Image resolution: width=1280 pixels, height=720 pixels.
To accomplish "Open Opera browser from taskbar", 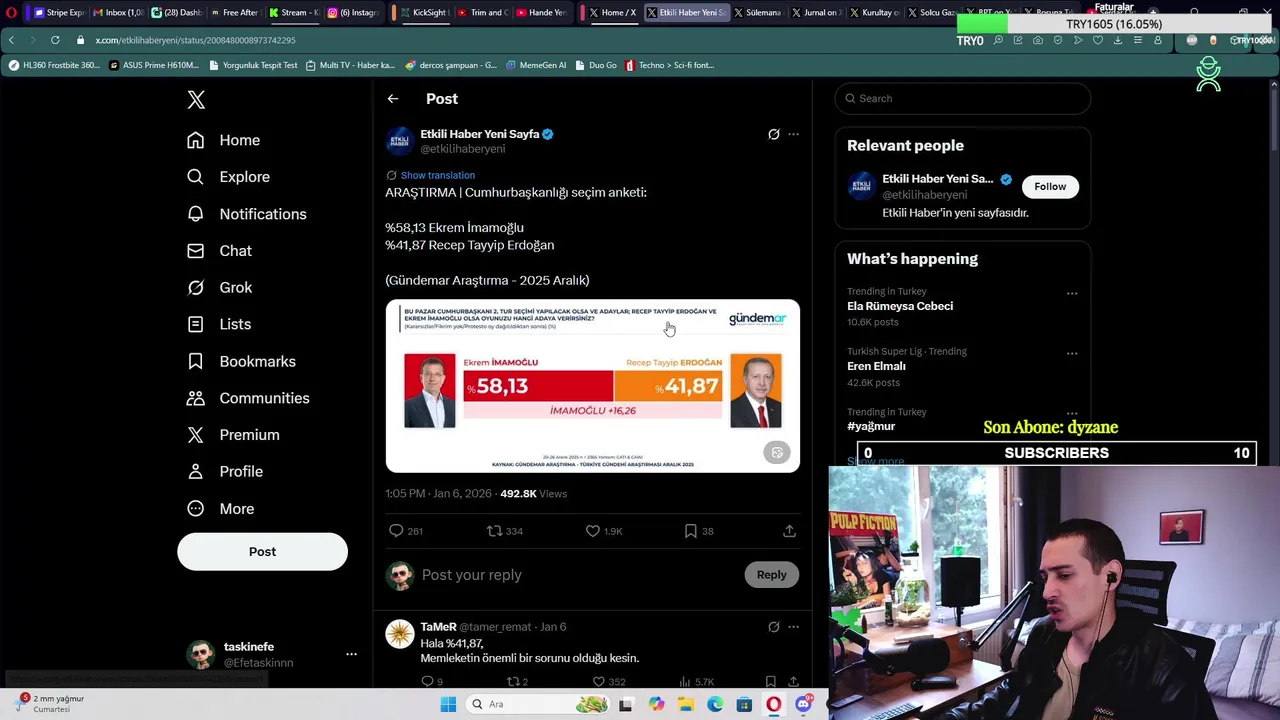I will point(773,704).
